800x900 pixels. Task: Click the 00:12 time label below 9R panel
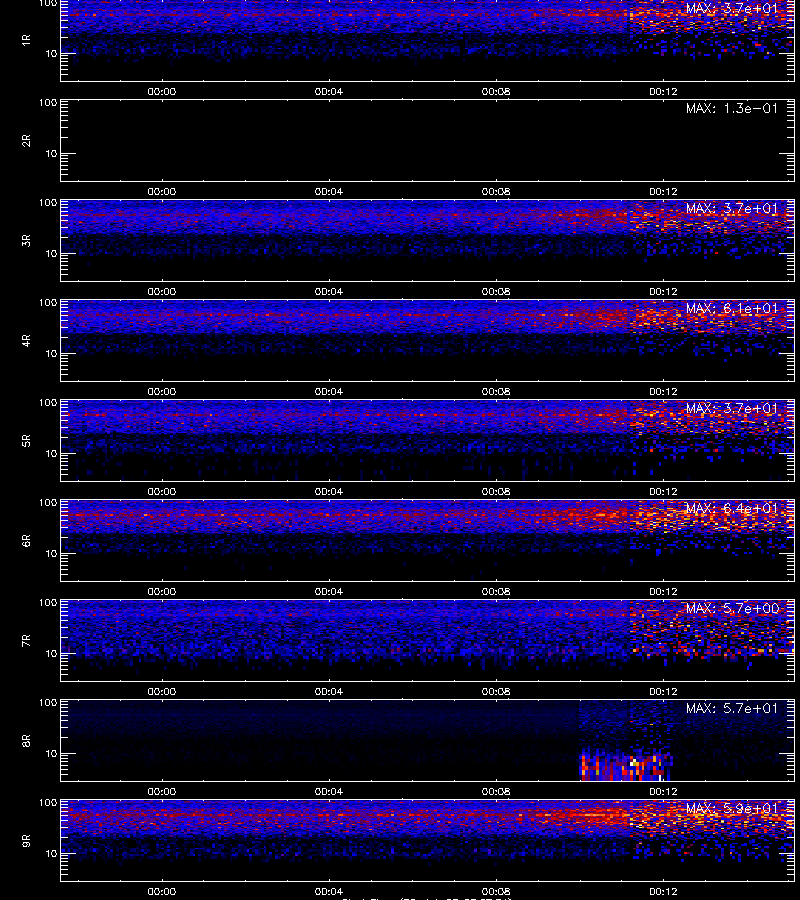click(x=663, y=891)
